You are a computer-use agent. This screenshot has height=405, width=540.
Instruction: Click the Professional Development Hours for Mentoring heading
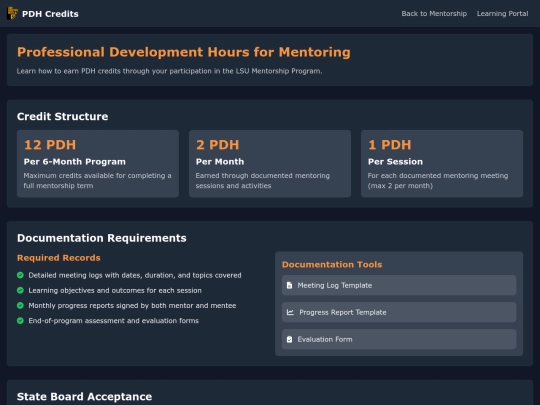point(184,52)
